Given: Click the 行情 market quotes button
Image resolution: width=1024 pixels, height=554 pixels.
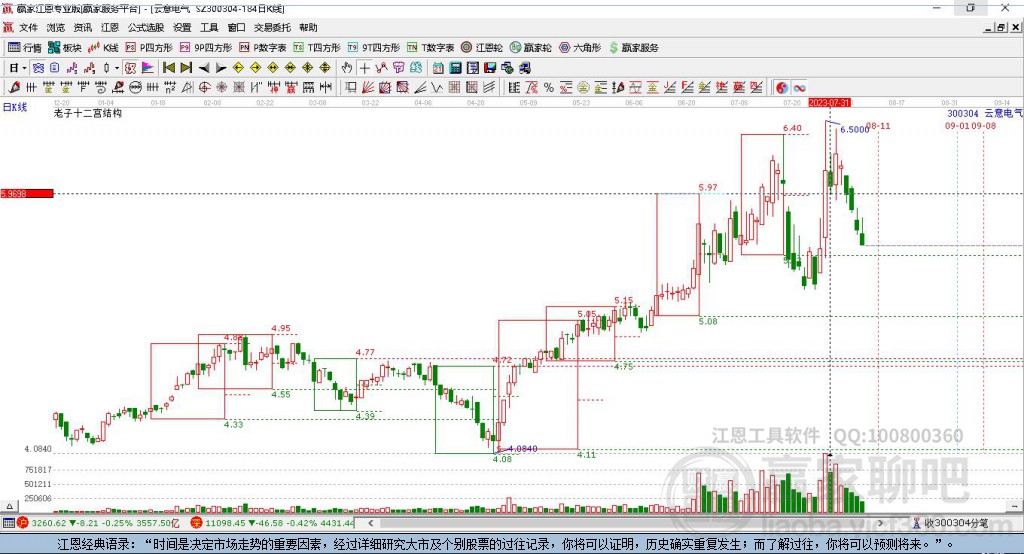Looking at the screenshot, I should (x=25, y=48).
